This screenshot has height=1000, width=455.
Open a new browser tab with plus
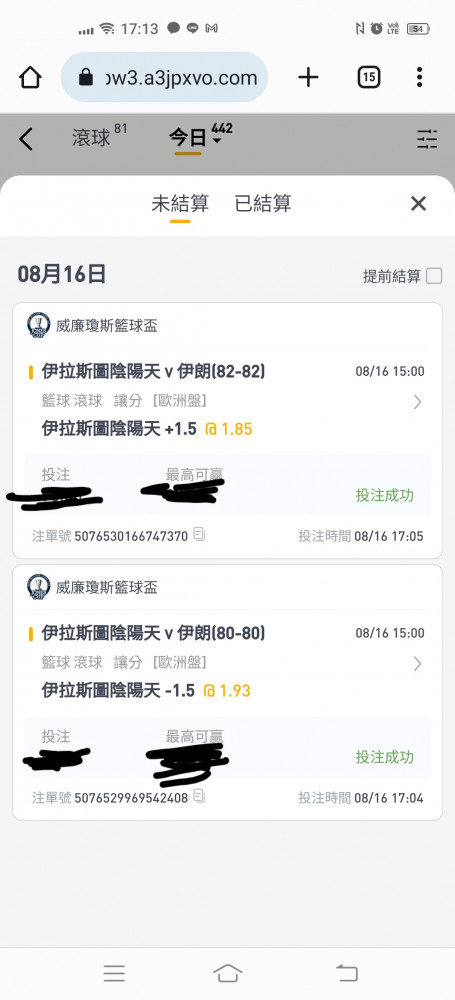coord(308,78)
